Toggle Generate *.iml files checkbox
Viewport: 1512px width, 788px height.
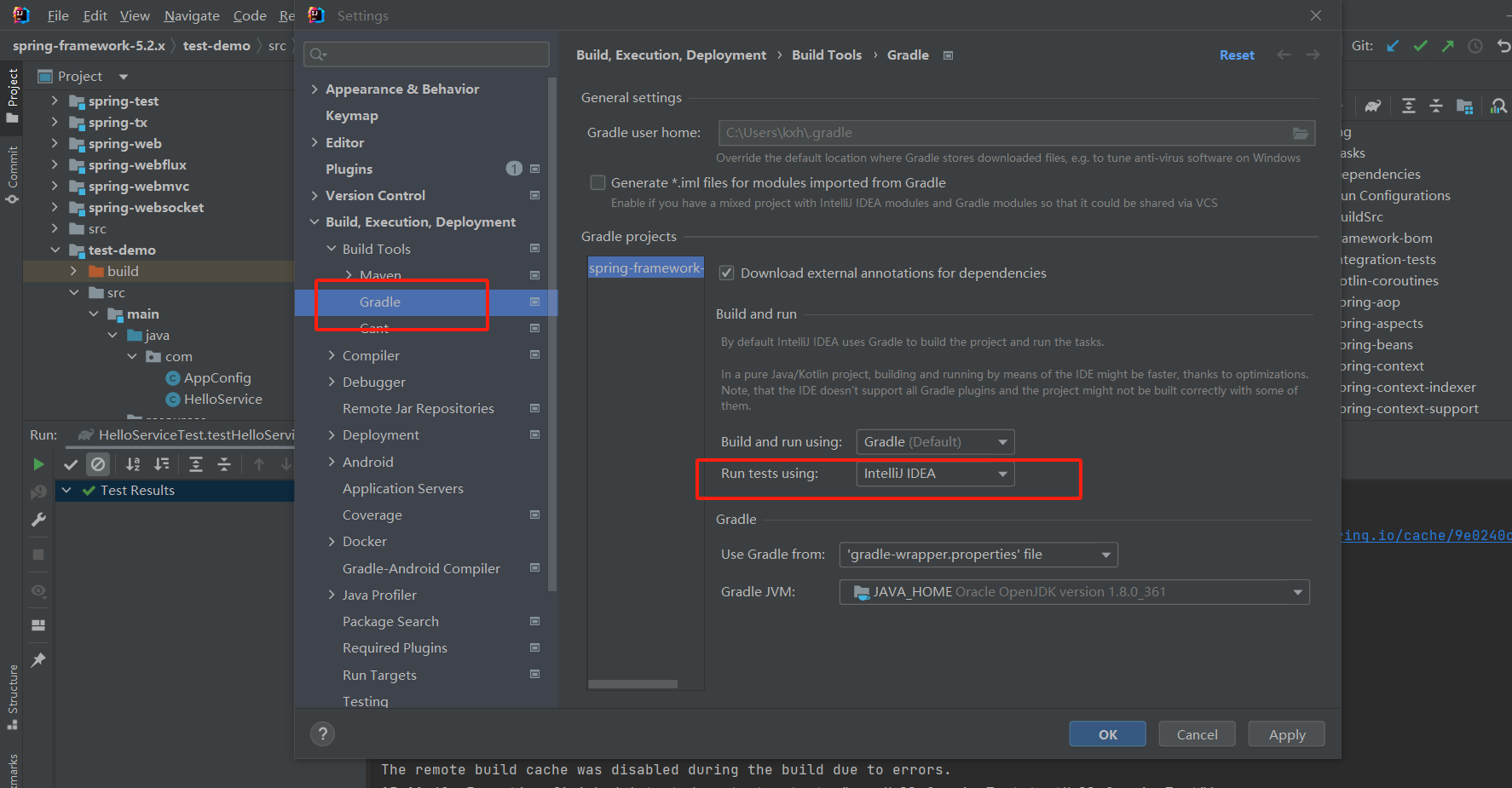tap(598, 182)
